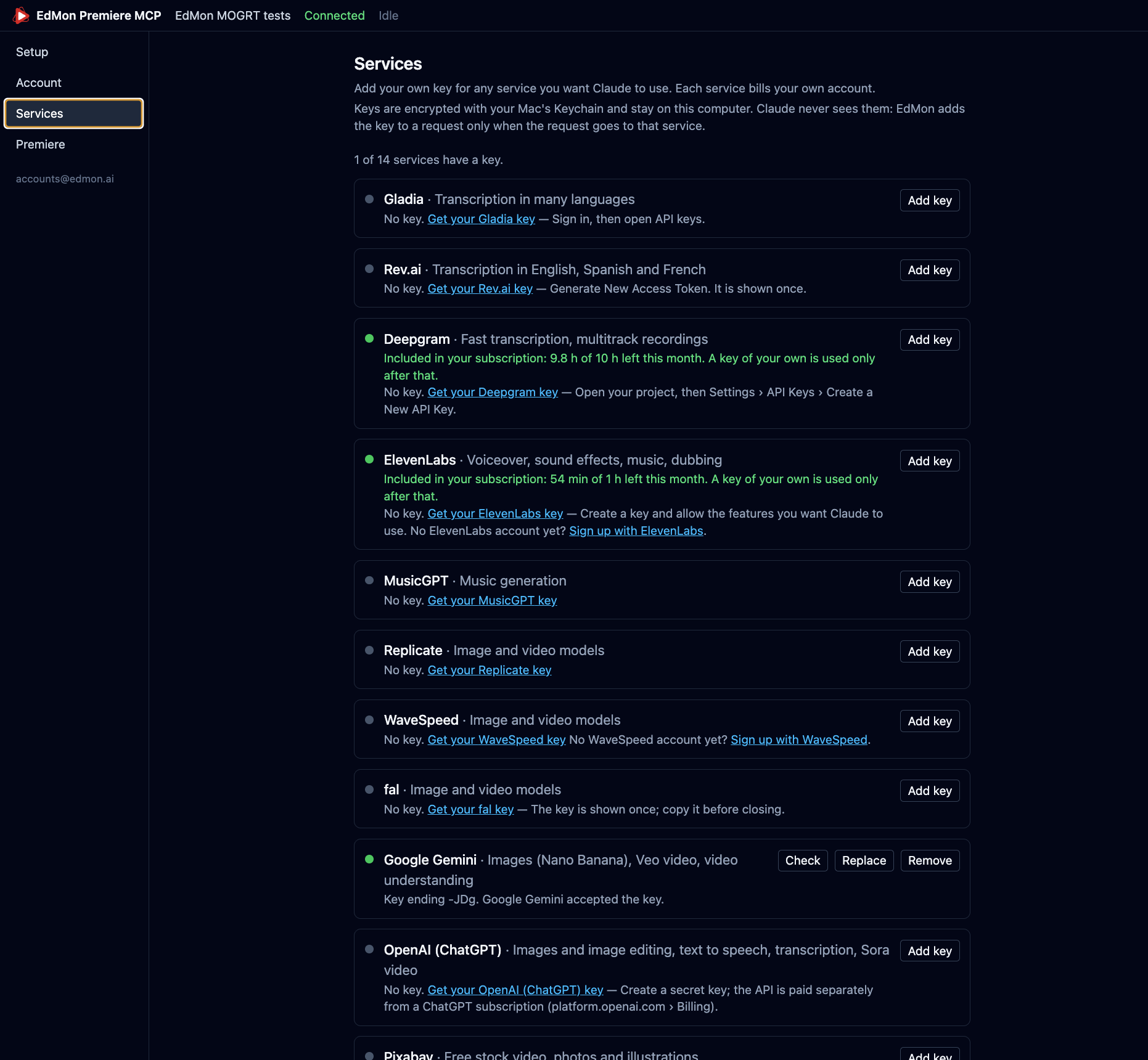Click the green status dot beside Google Gemini
The image size is (1148, 1060).
(369, 859)
